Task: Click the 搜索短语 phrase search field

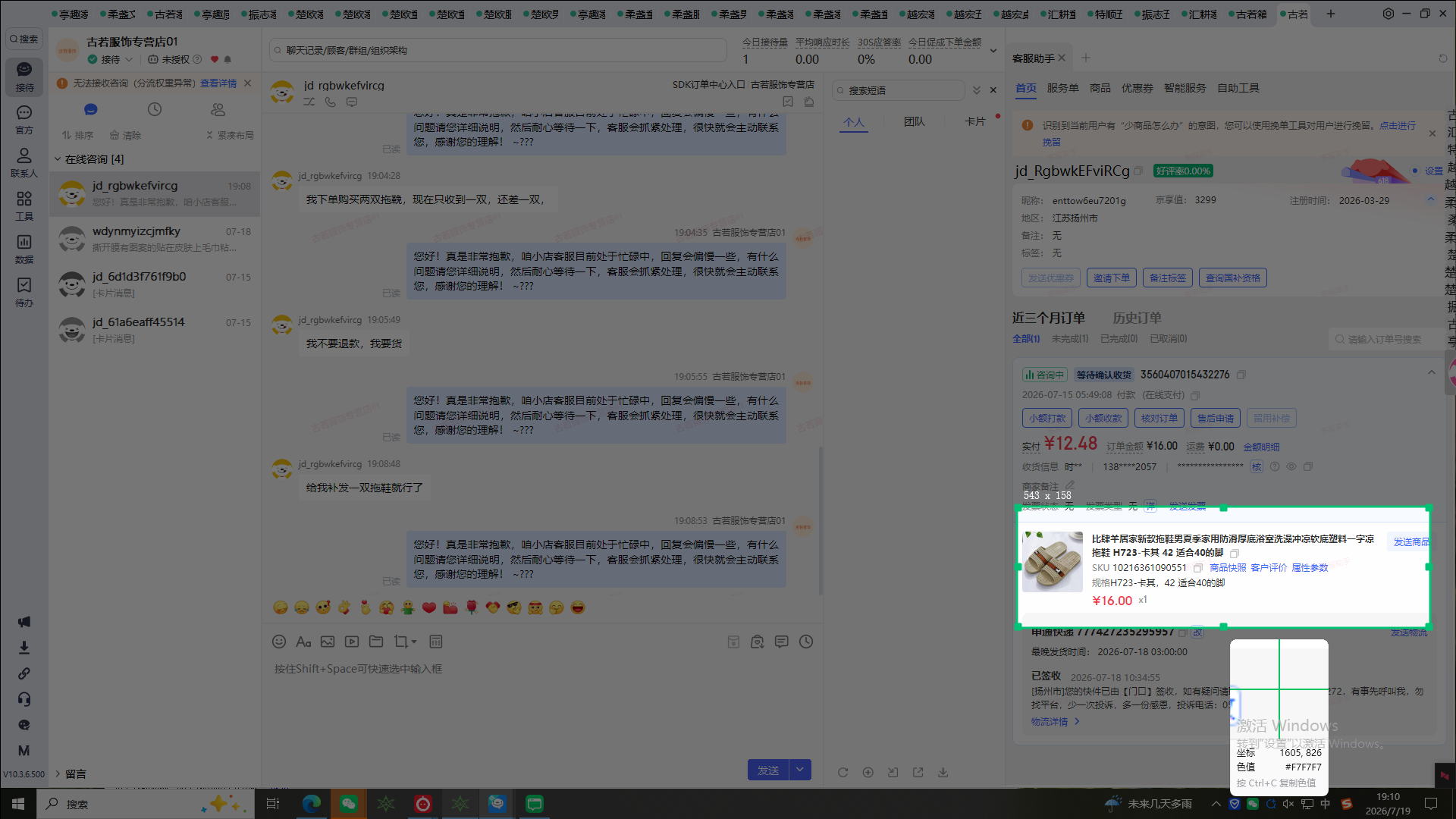Action: (x=899, y=90)
